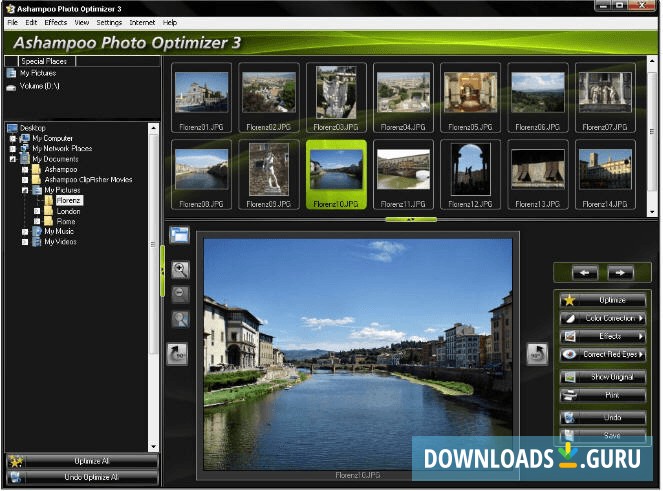Select the Rome folder
This screenshot has height=491, width=663.
(66, 221)
